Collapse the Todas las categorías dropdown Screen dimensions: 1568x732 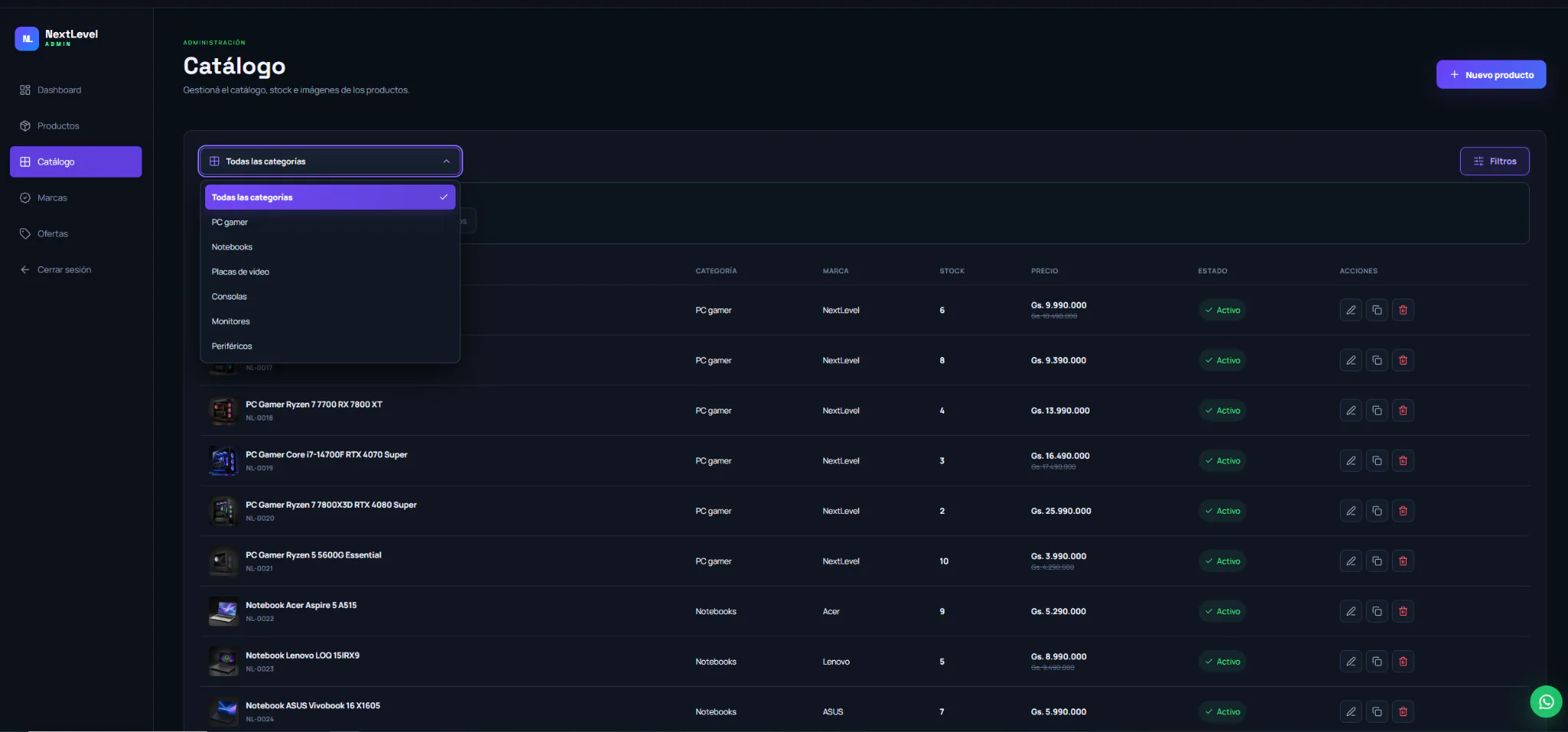pyautogui.click(x=330, y=162)
